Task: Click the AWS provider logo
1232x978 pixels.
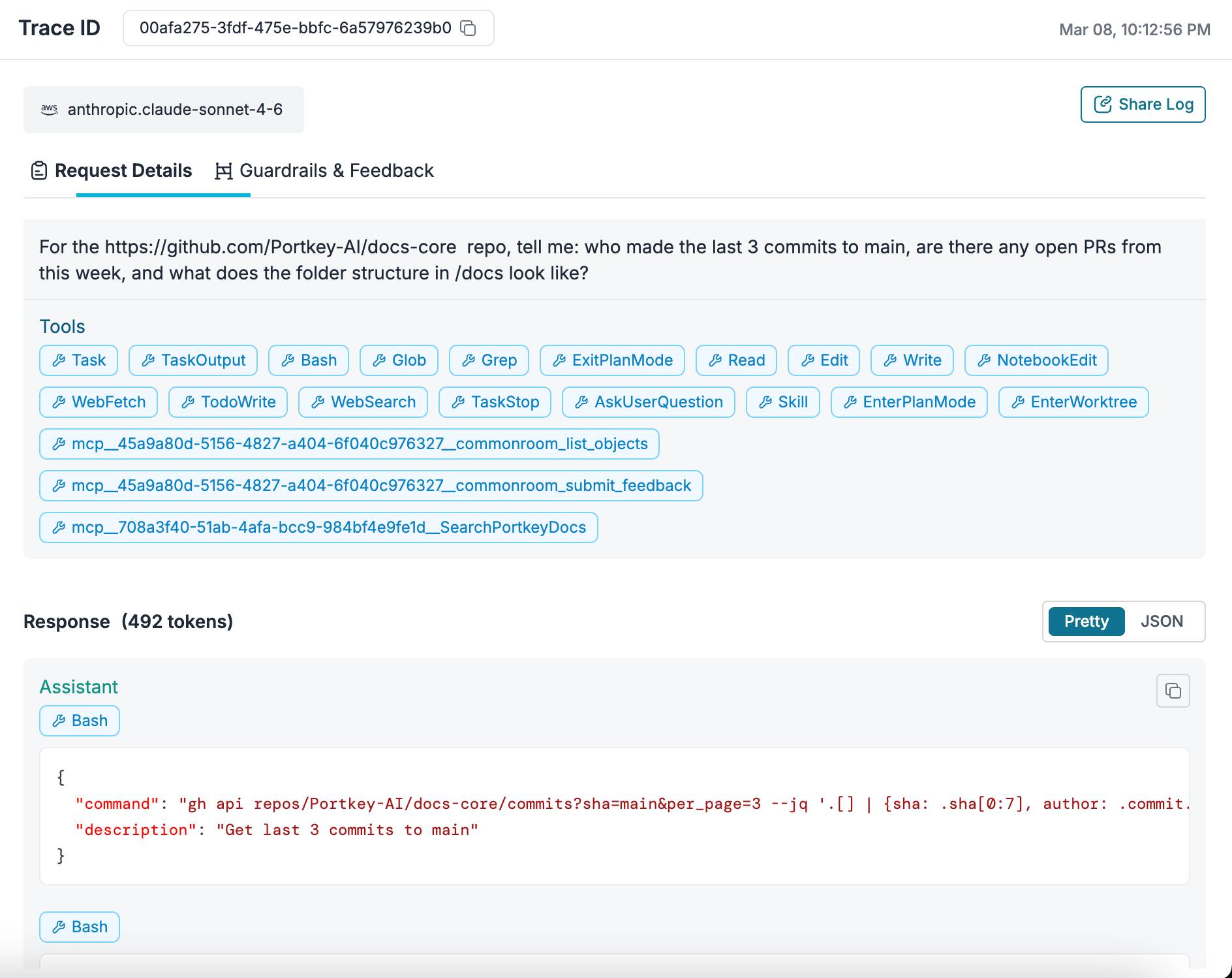Action: (x=50, y=110)
